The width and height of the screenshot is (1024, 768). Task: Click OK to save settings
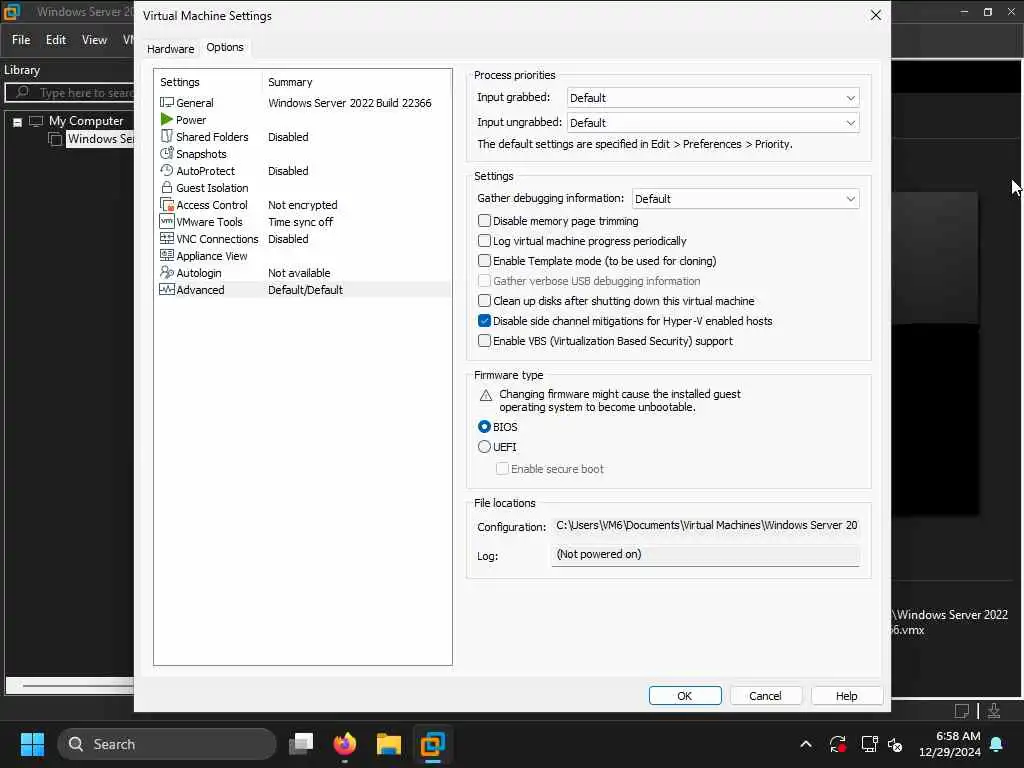685,696
